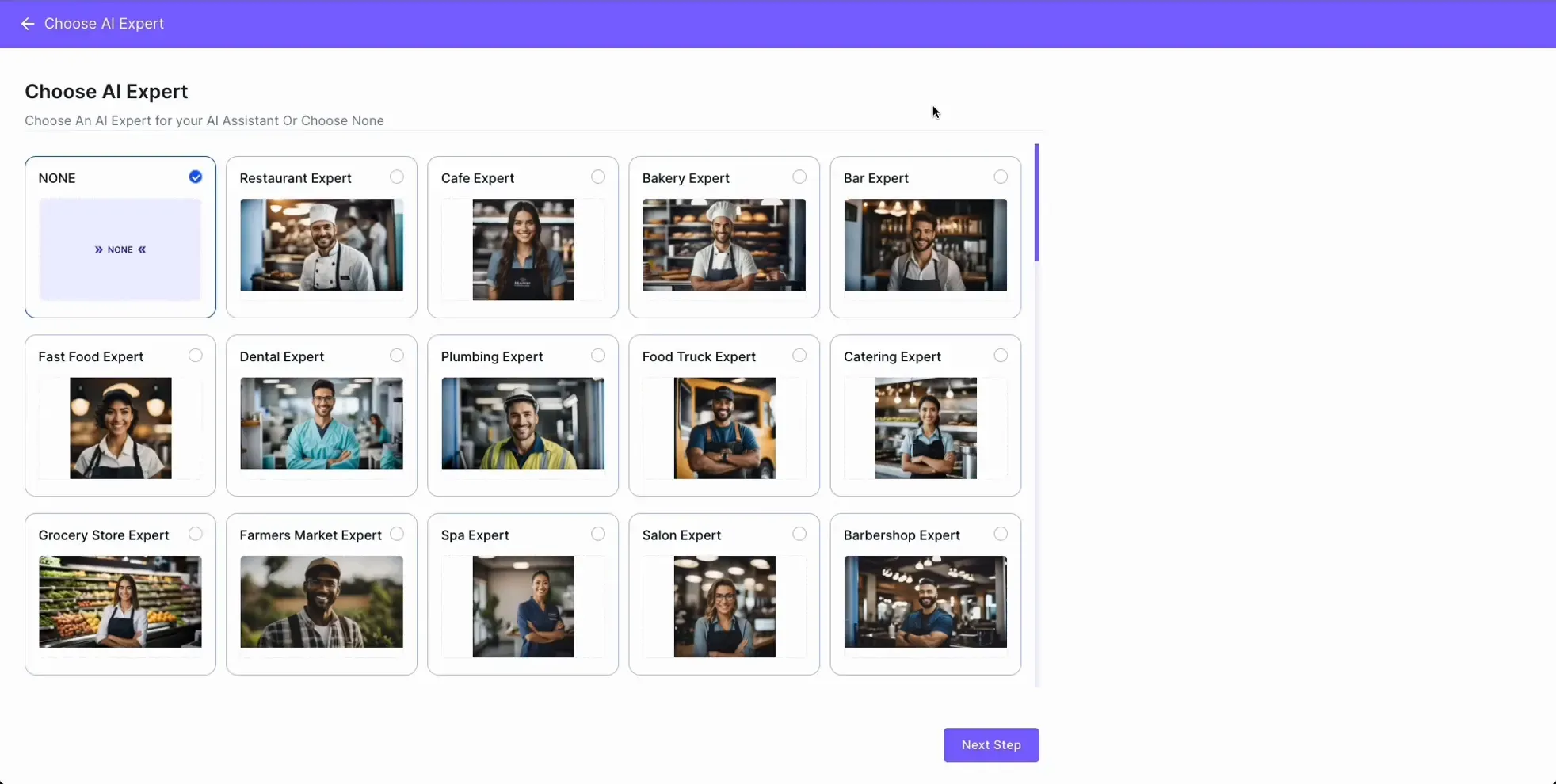Click the Next Step button
This screenshot has height=784, width=1556.
(991, 745)
